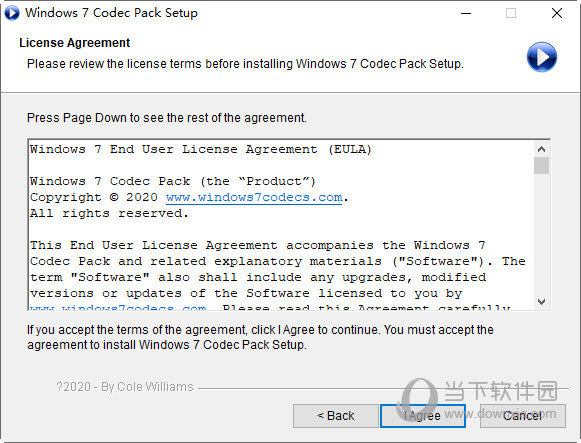The width and height of the screenshot is (581, 443).
Task: Click the blue play logo in header
Action: tap(541, 57)
